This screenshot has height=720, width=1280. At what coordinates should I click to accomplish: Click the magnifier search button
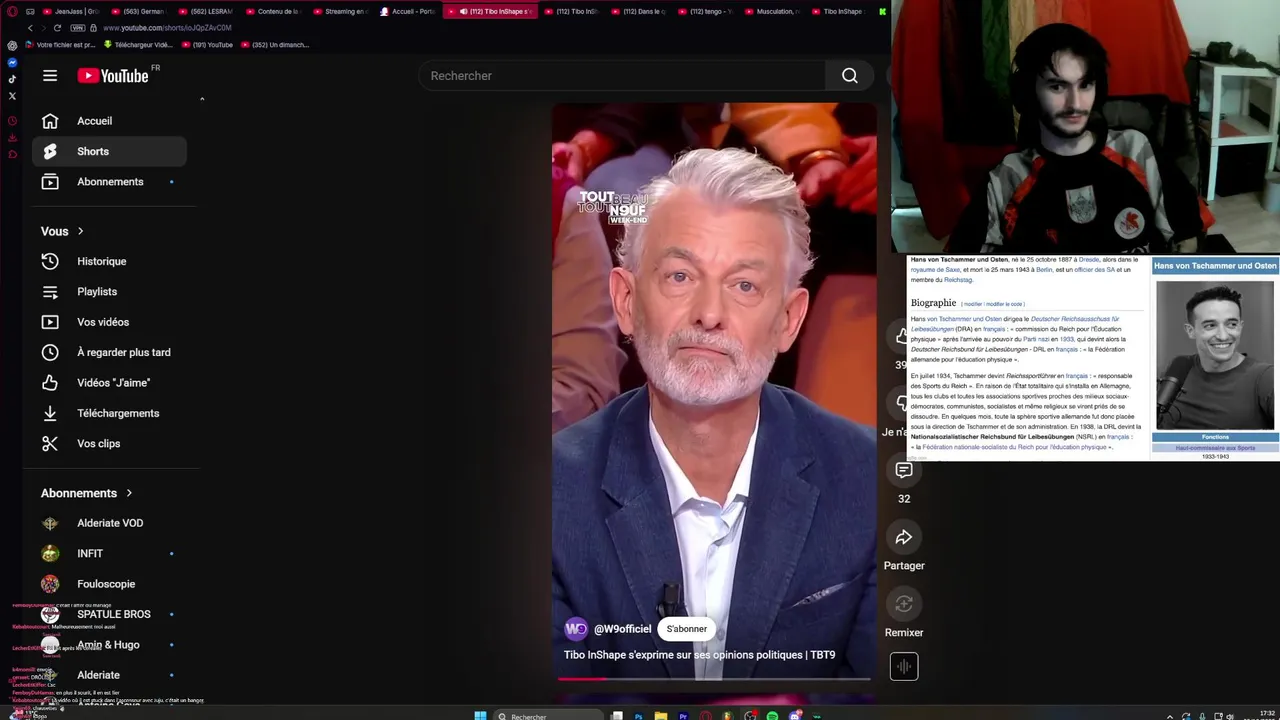tap(850, 76)
